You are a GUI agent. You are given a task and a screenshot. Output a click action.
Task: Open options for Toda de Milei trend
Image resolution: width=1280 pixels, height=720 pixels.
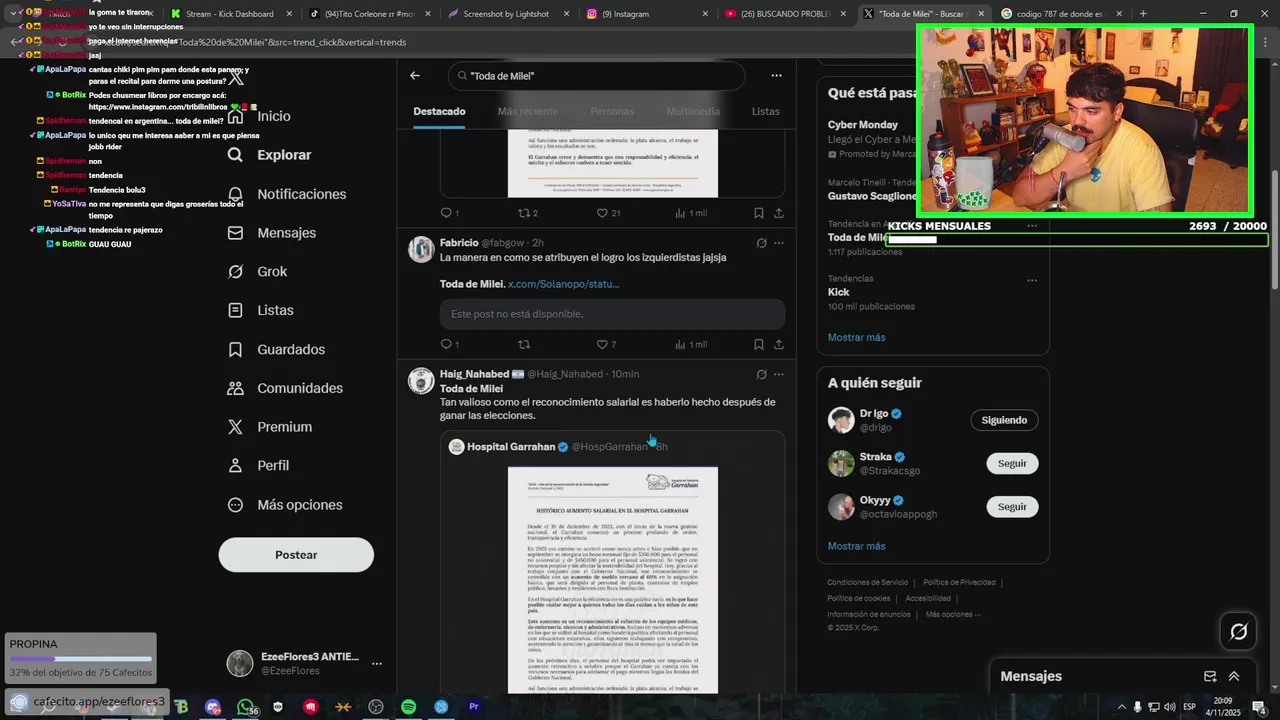(1032, 226)
